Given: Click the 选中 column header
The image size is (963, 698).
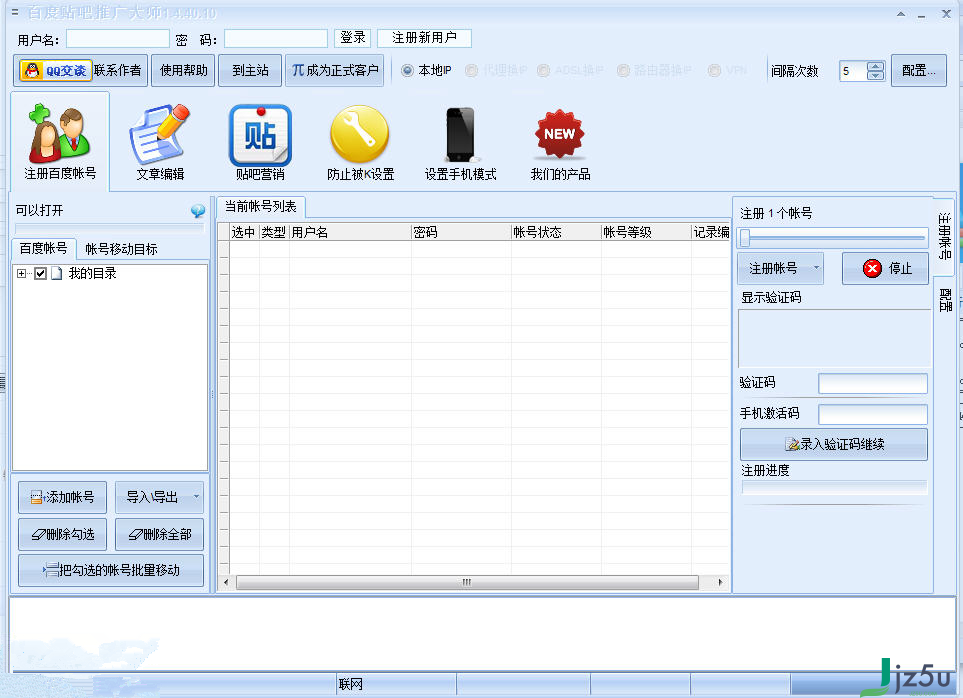Looking at the screenshot, I should [243, 232].
